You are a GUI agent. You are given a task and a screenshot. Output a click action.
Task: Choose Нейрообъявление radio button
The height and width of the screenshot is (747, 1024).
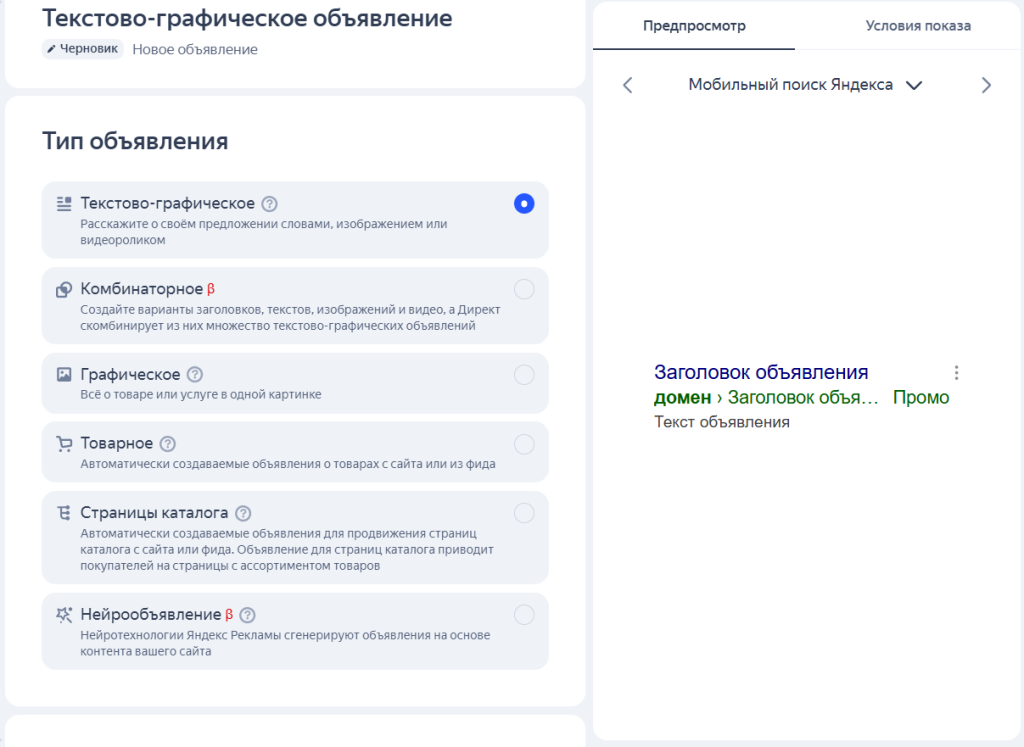tap(524, 615)
